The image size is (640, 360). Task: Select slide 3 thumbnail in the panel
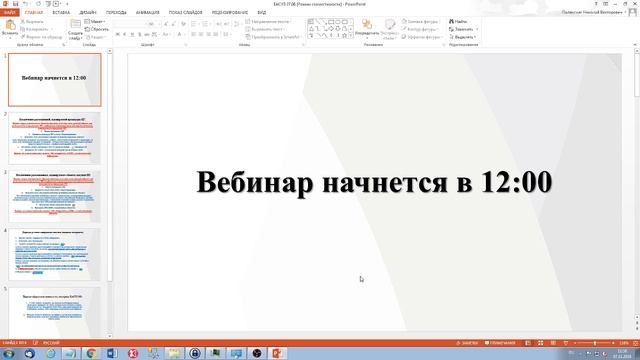pyautogui.click(x=55, y=197)
